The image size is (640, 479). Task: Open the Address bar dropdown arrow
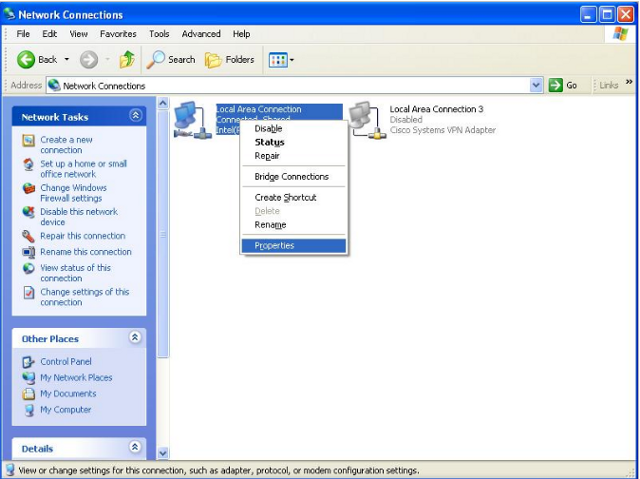537,86
